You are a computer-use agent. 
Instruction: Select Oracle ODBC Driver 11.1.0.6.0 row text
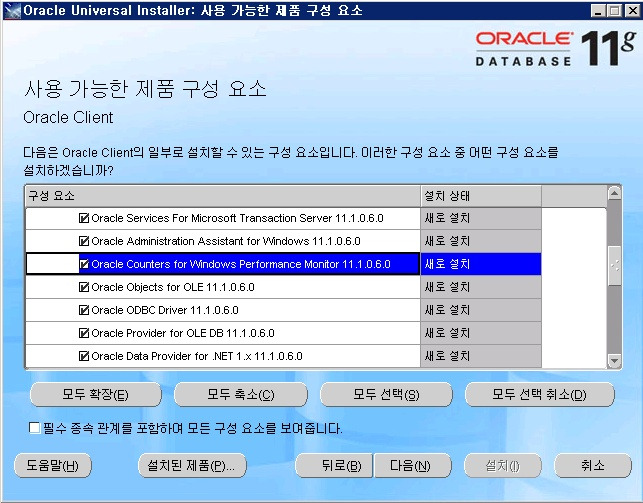click(x=164, y=310)
